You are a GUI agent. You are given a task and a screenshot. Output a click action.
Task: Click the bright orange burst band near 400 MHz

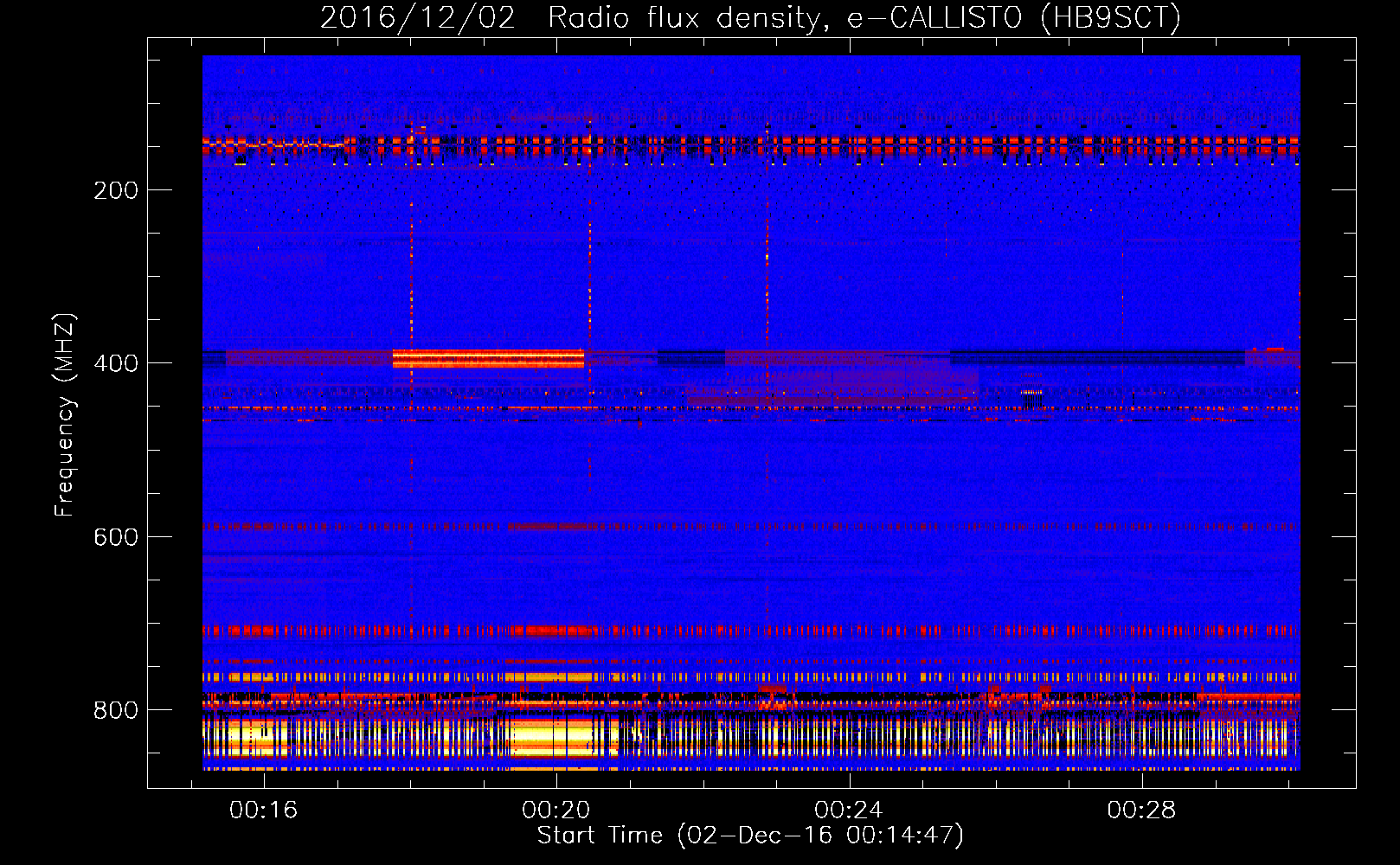point(488,358)
